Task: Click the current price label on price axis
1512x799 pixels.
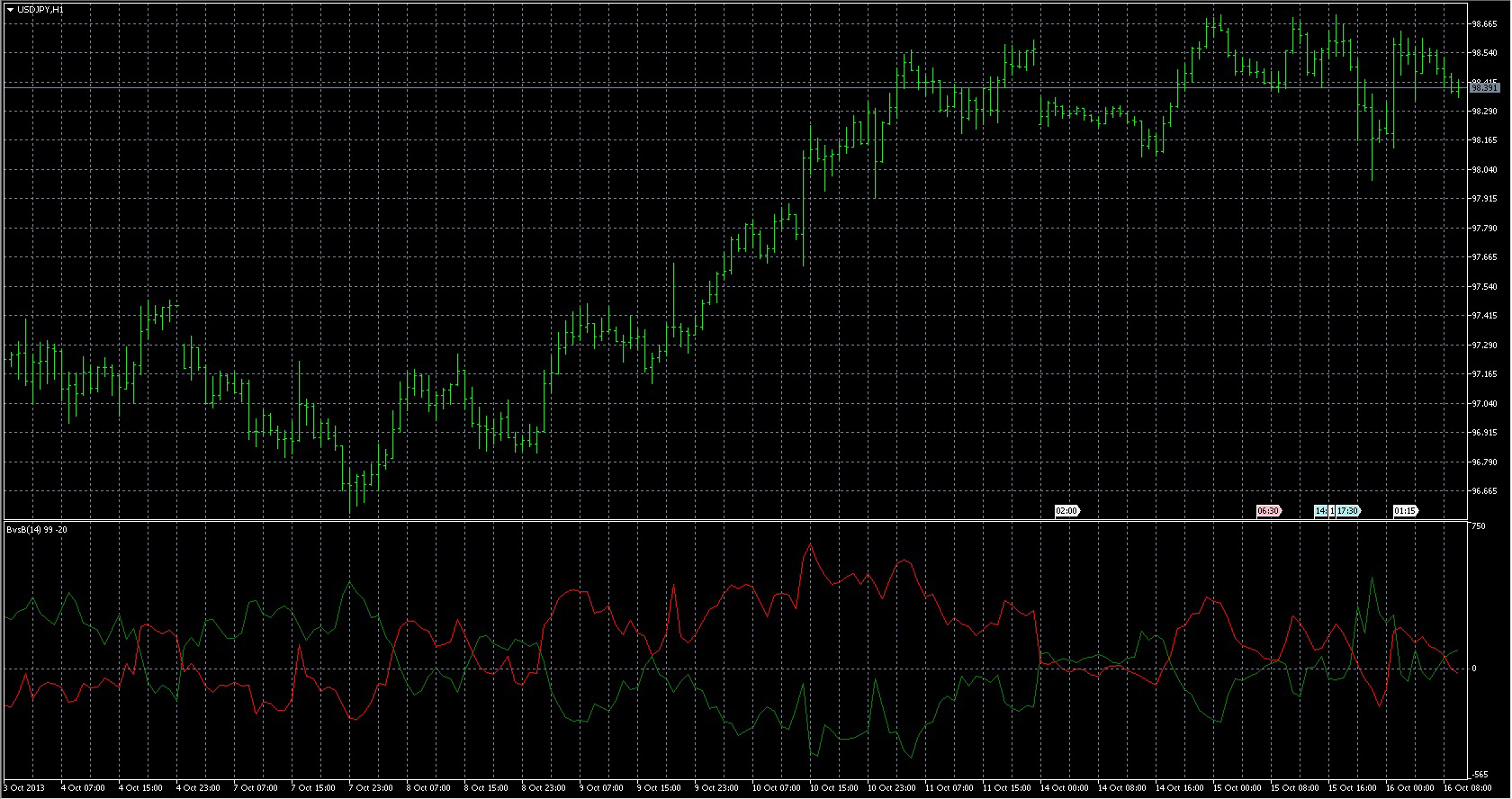Action: (x=1485, y=87)
